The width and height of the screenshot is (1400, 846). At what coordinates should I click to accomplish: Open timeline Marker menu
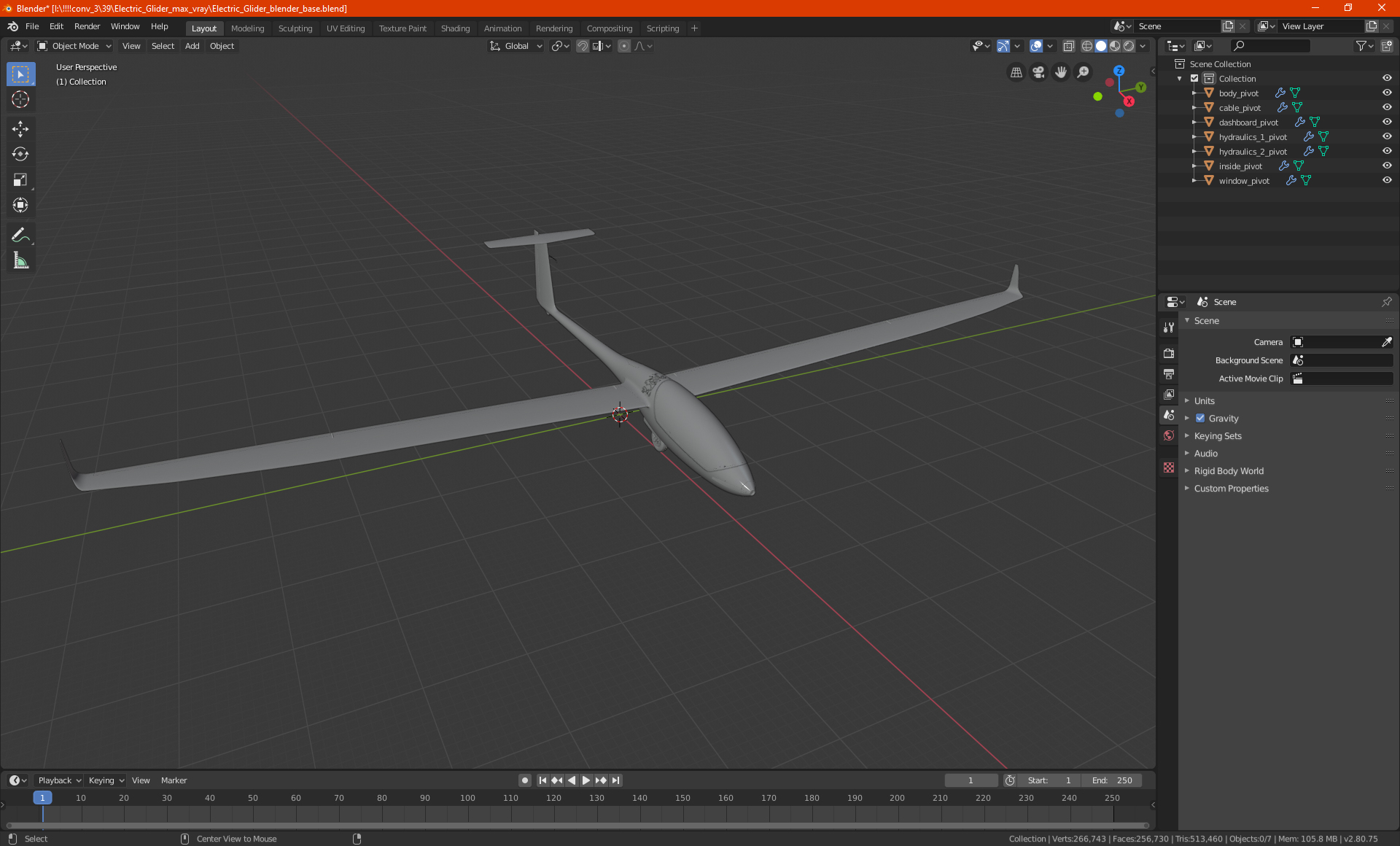174,780
